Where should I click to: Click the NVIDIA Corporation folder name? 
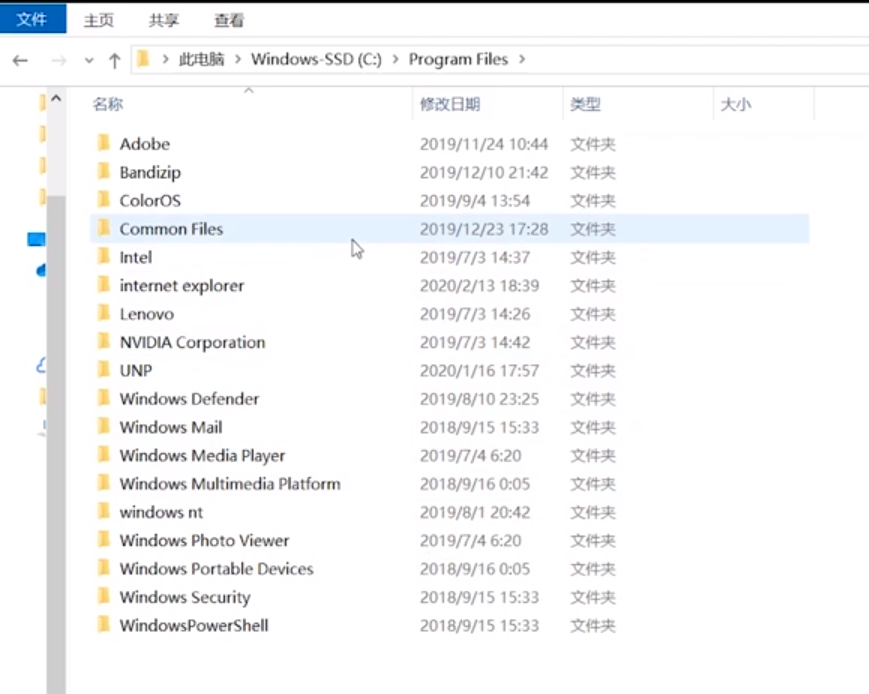pos(192,343)
